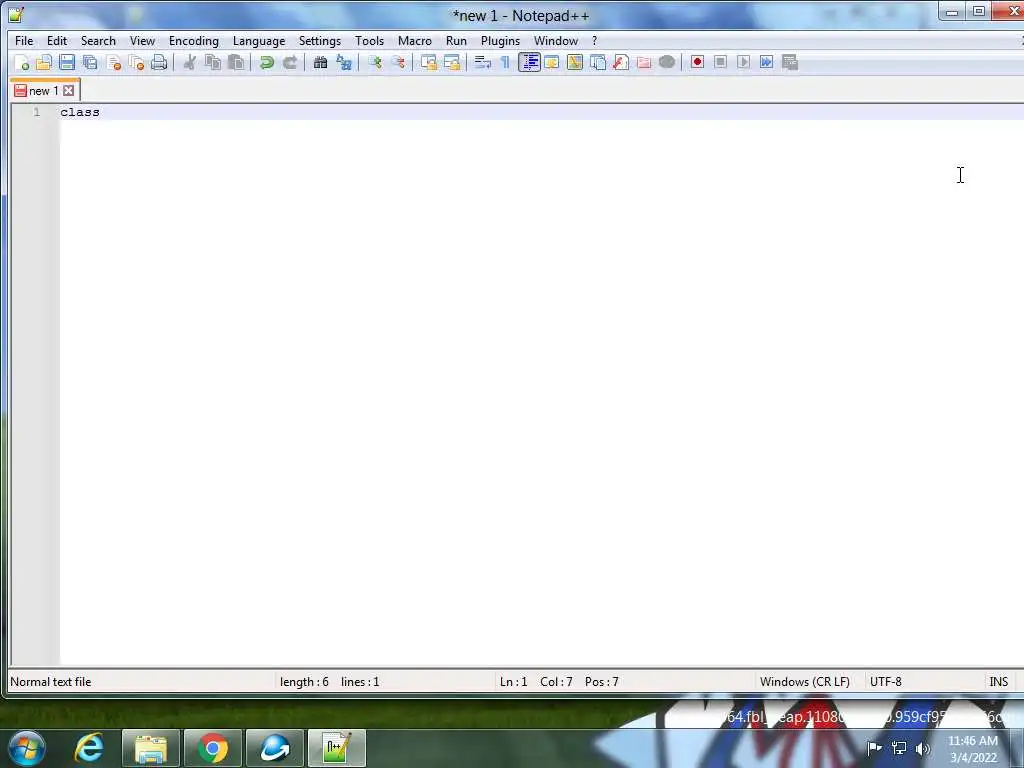
Task: Click the volume speaker tray icon
Action: point(922,749)
